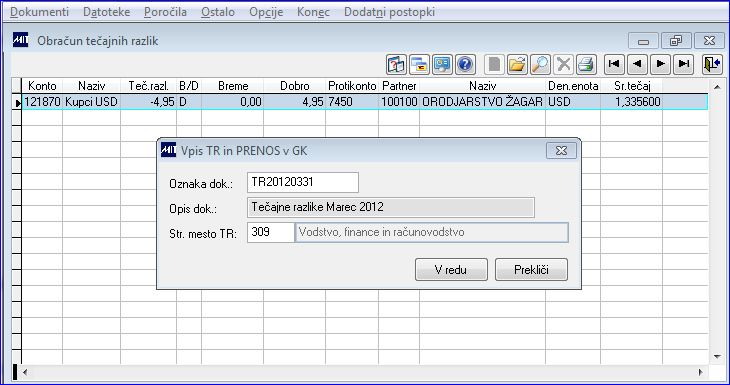Click horizontal scrollbar right arrow
The image size is (730, 385).
701,372
